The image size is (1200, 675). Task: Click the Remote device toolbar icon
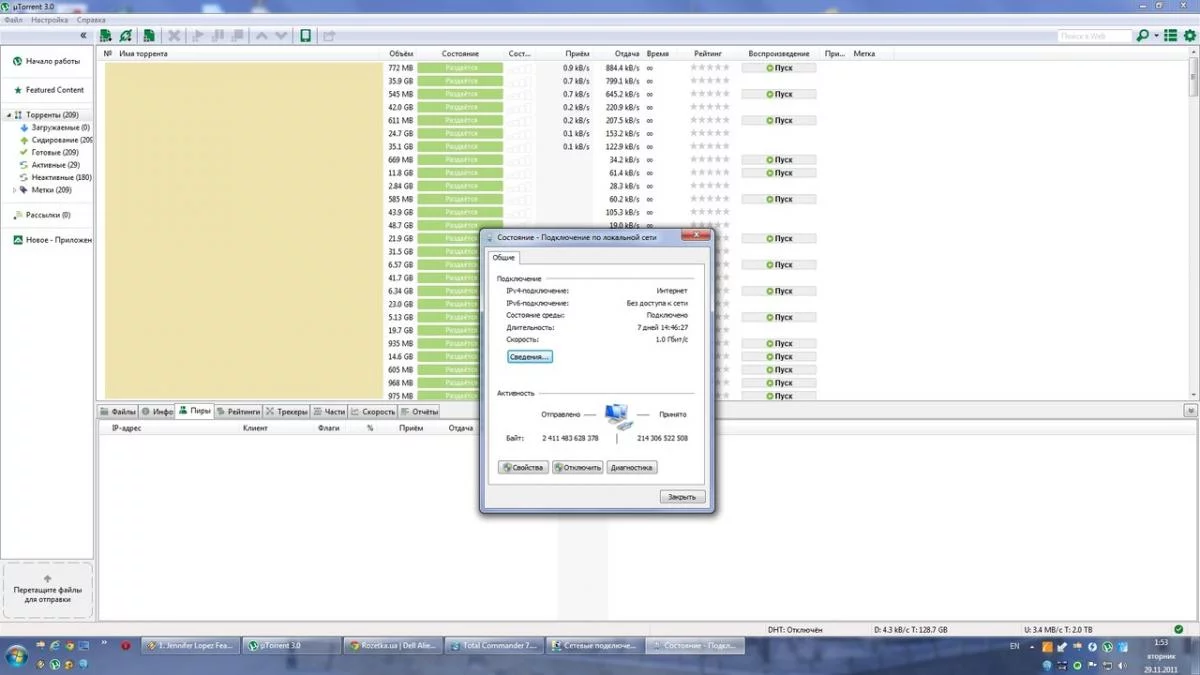tap(305, 36)
